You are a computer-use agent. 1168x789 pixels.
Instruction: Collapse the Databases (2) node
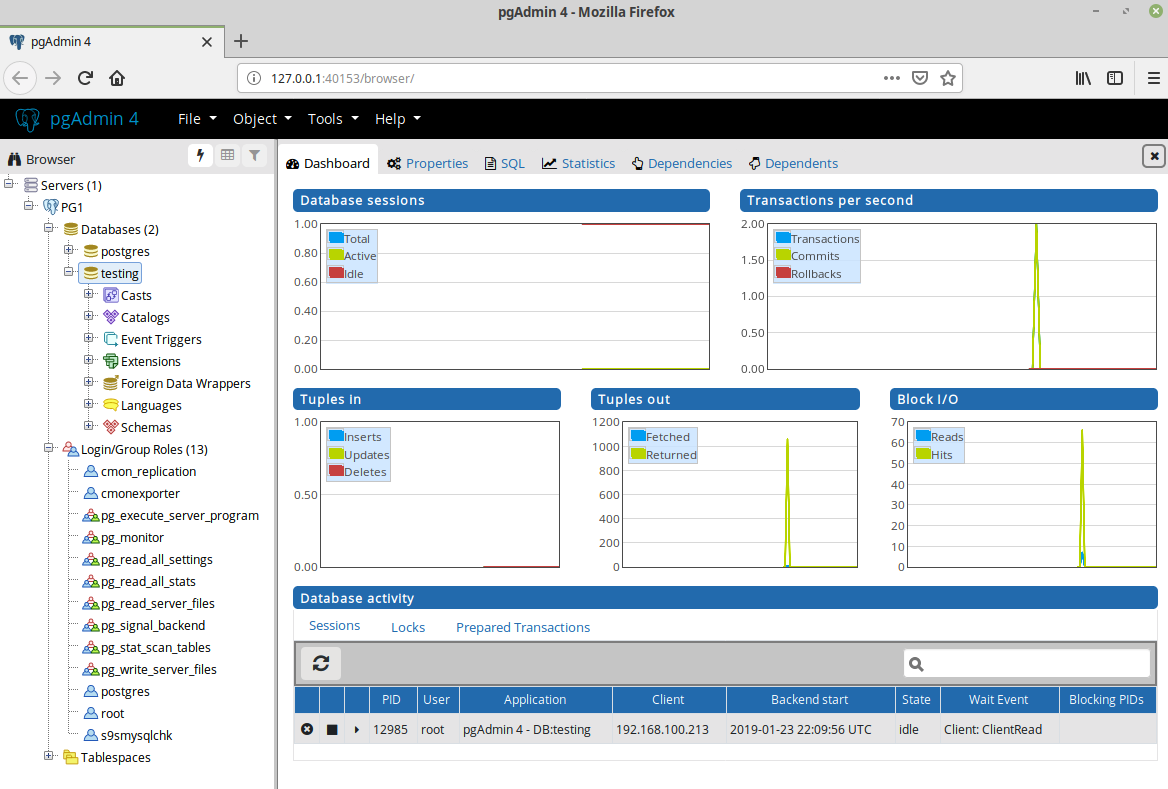click(x=48, y=227)
